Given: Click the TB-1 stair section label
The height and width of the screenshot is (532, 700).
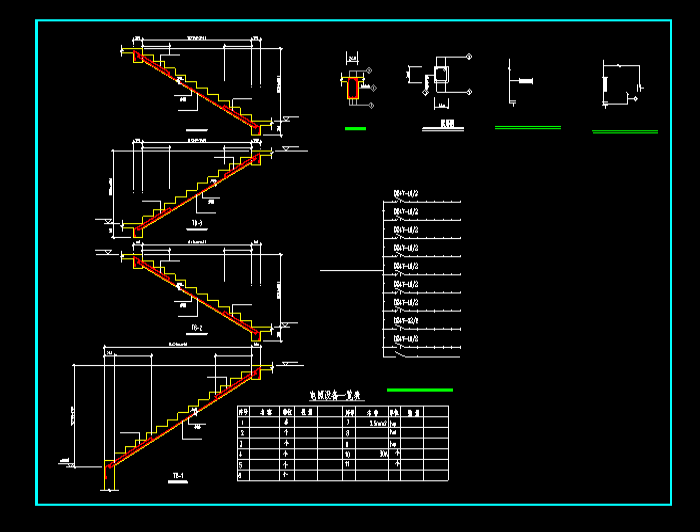Looking at the screenshot, I should pyautogui.click(x=177, y=475).
